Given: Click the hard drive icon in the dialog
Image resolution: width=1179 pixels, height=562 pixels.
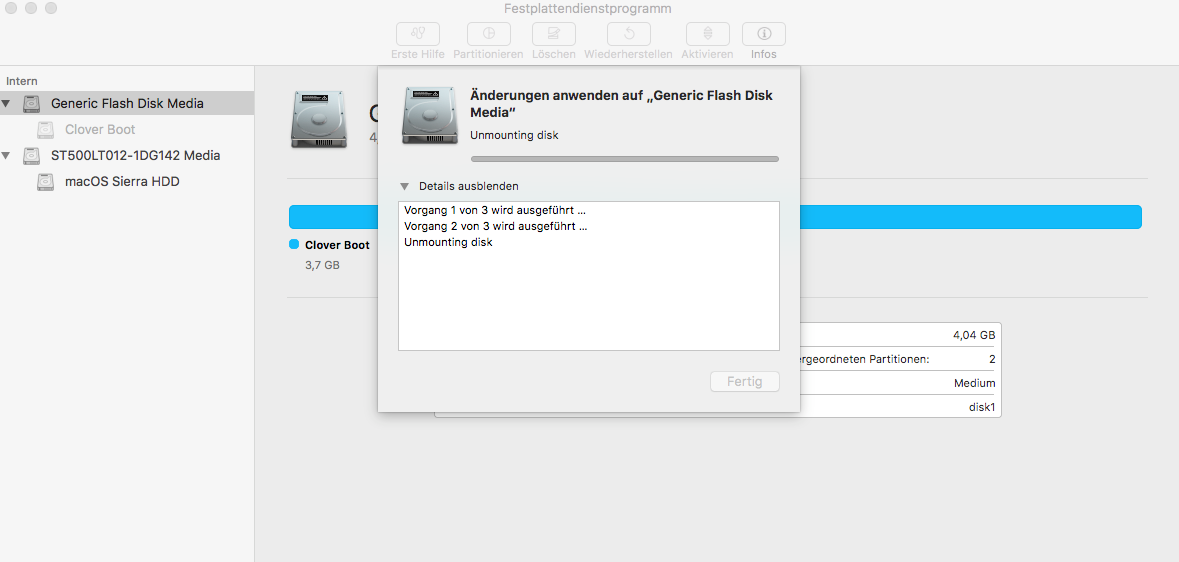Looking at the screenshot, I should [430, 115].
